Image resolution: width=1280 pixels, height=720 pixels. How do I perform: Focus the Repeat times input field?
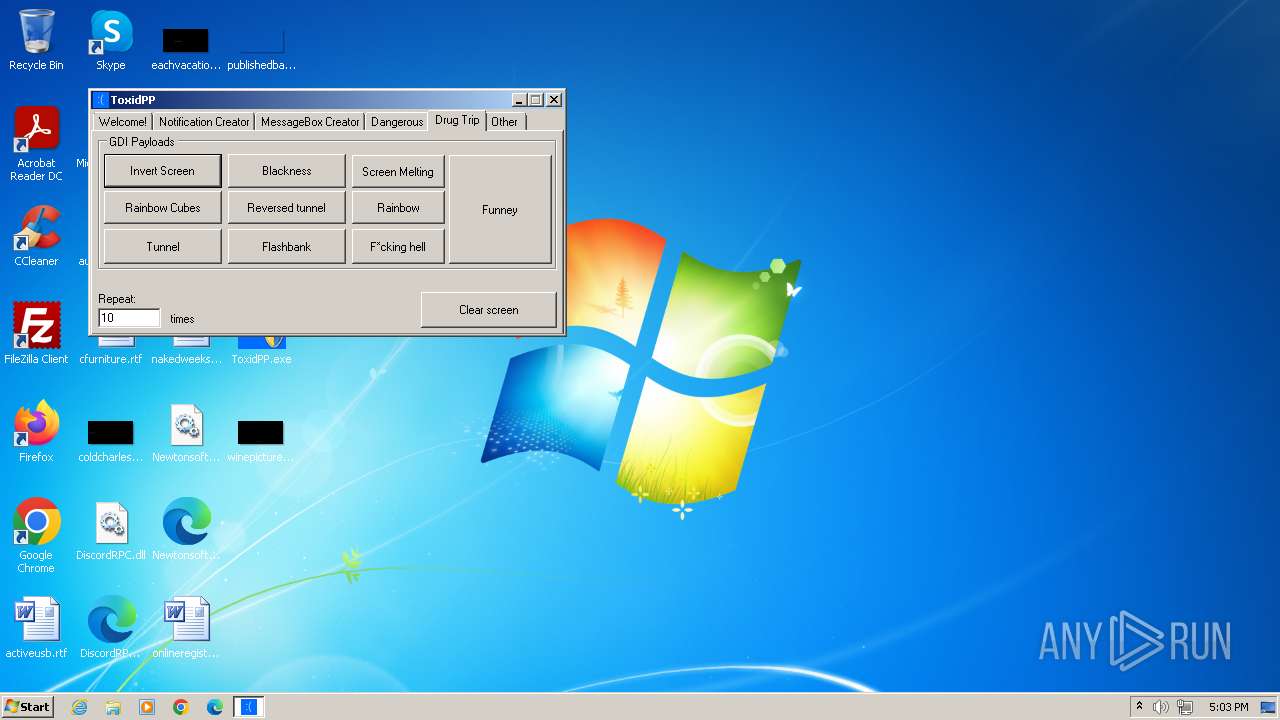[129, 318]
